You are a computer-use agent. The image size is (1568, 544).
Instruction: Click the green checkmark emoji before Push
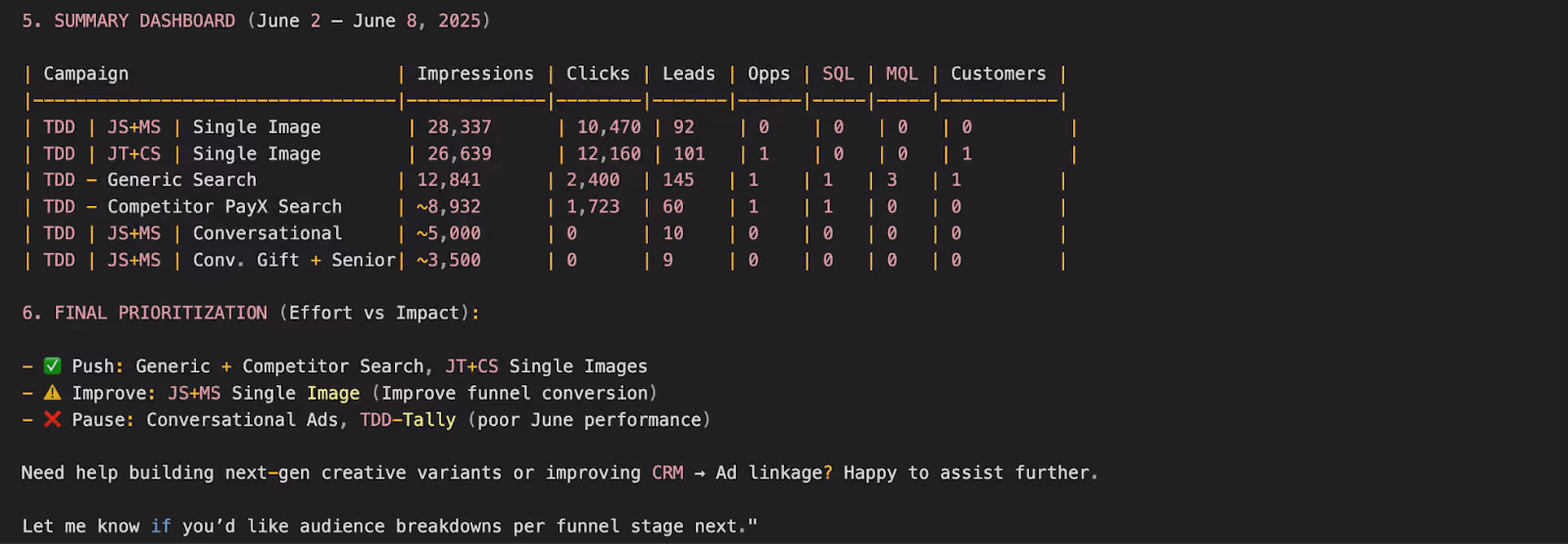(52, 366)
